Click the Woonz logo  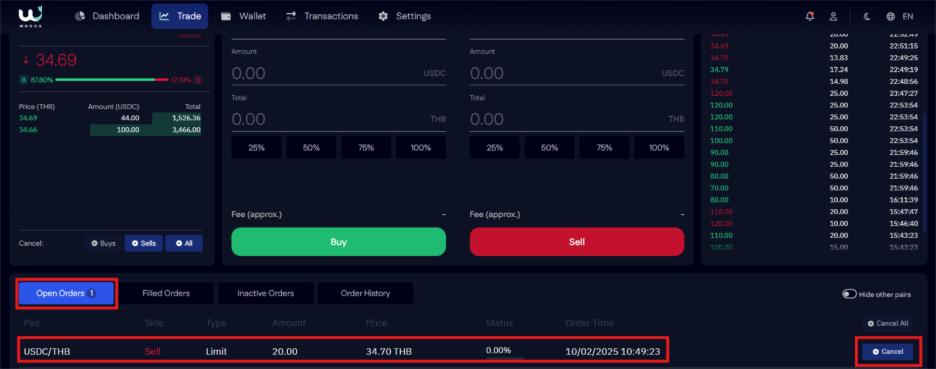point(29,16)
